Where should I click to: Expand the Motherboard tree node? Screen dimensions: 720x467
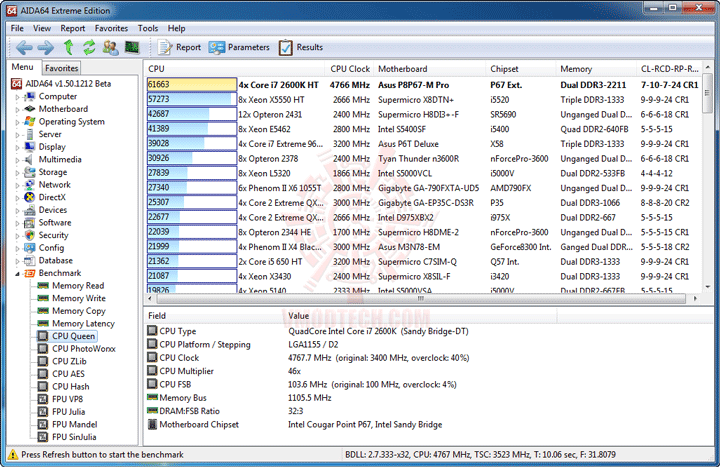(x=17, y=109)
